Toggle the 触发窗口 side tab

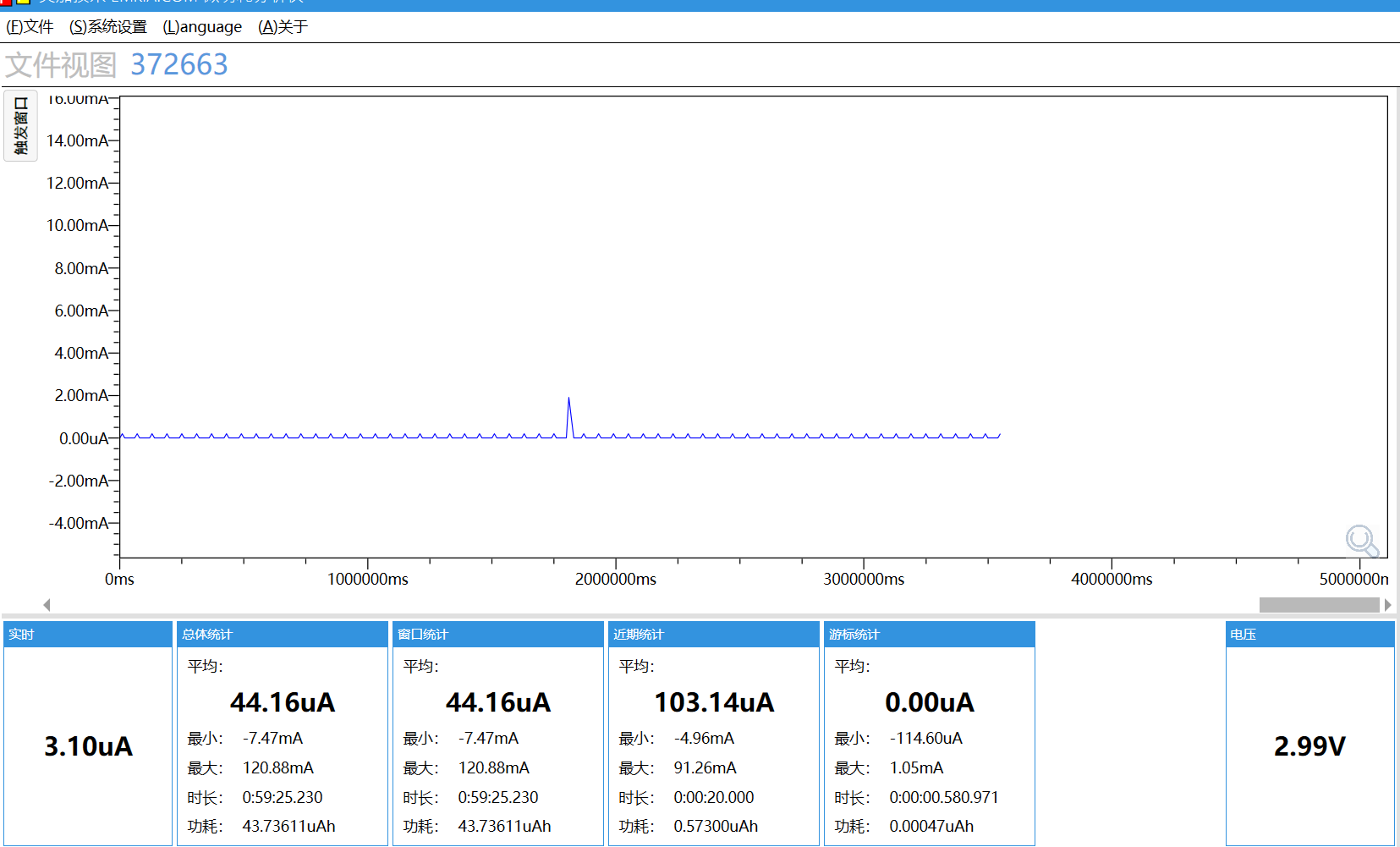point(21,125)
